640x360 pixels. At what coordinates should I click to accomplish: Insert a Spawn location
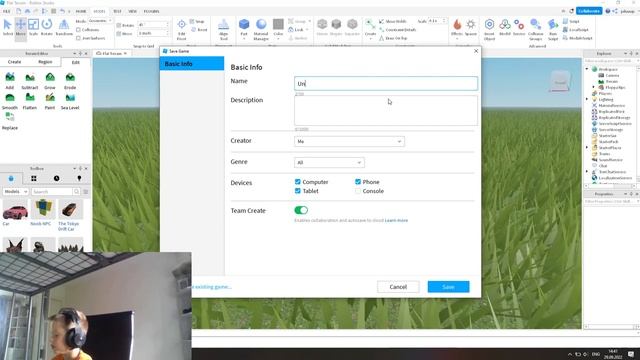click(471, 27)
